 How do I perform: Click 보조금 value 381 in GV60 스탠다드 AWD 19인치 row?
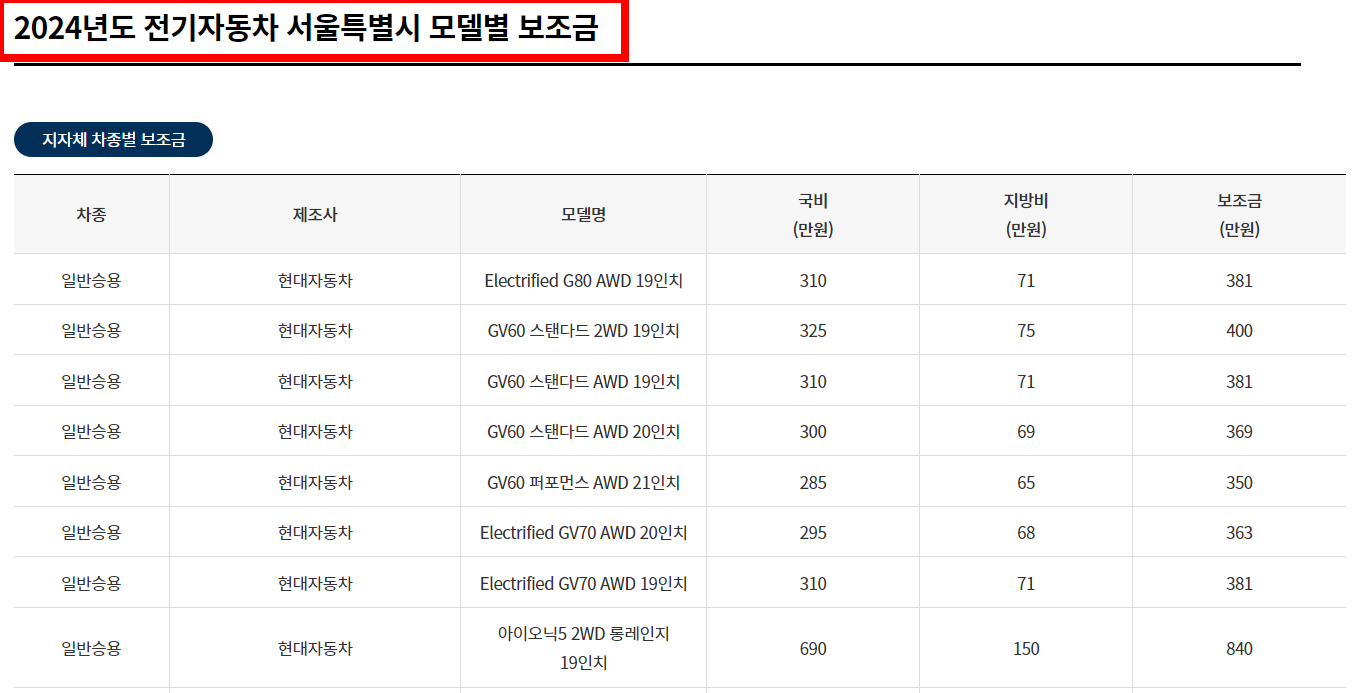coord(1239,382)
